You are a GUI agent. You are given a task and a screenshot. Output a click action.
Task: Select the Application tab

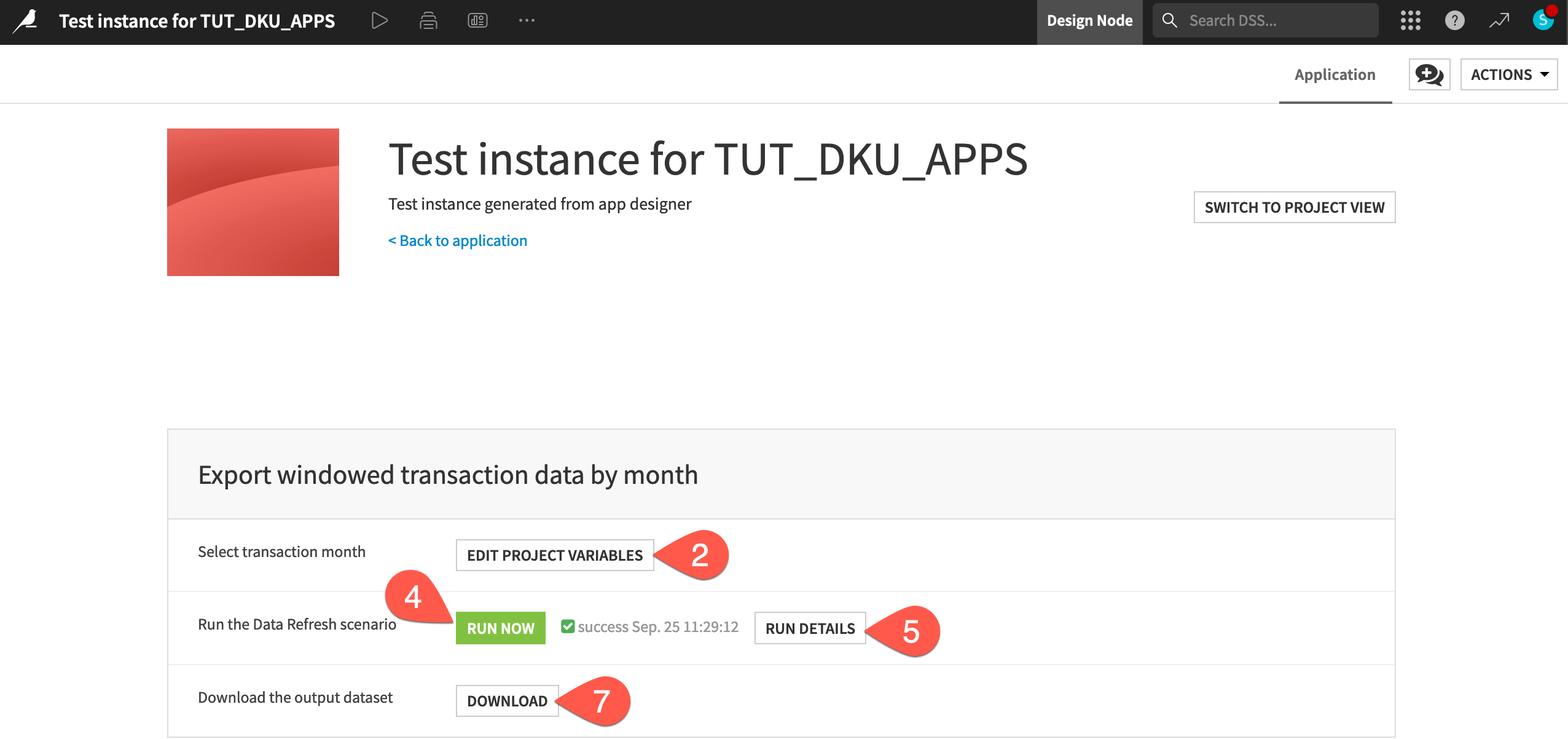1335,74
